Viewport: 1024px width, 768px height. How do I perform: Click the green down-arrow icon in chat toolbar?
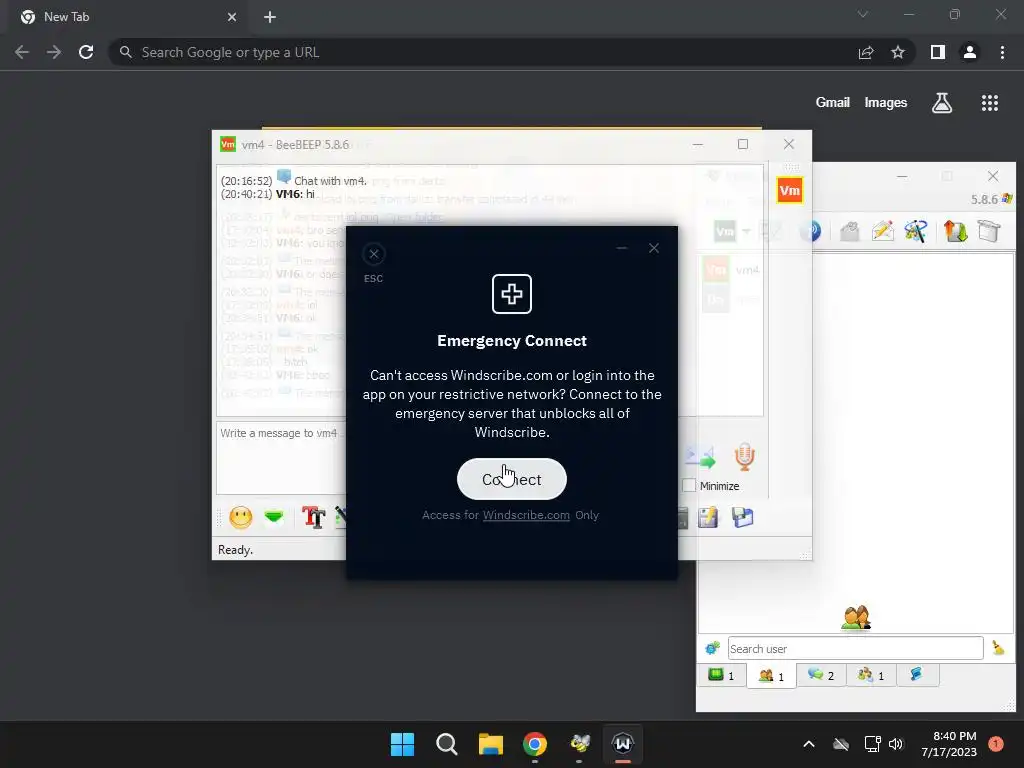pyautogui.click(x=274, y=517)
